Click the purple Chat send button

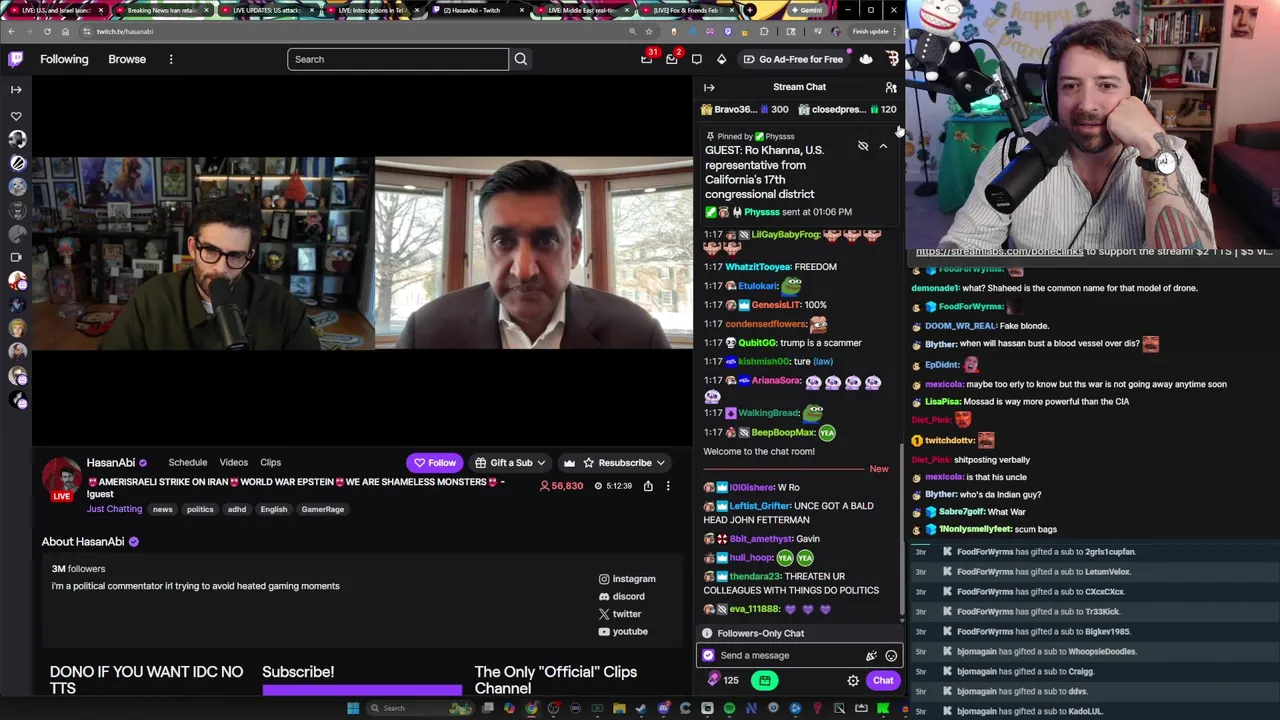tap(883, 680)
